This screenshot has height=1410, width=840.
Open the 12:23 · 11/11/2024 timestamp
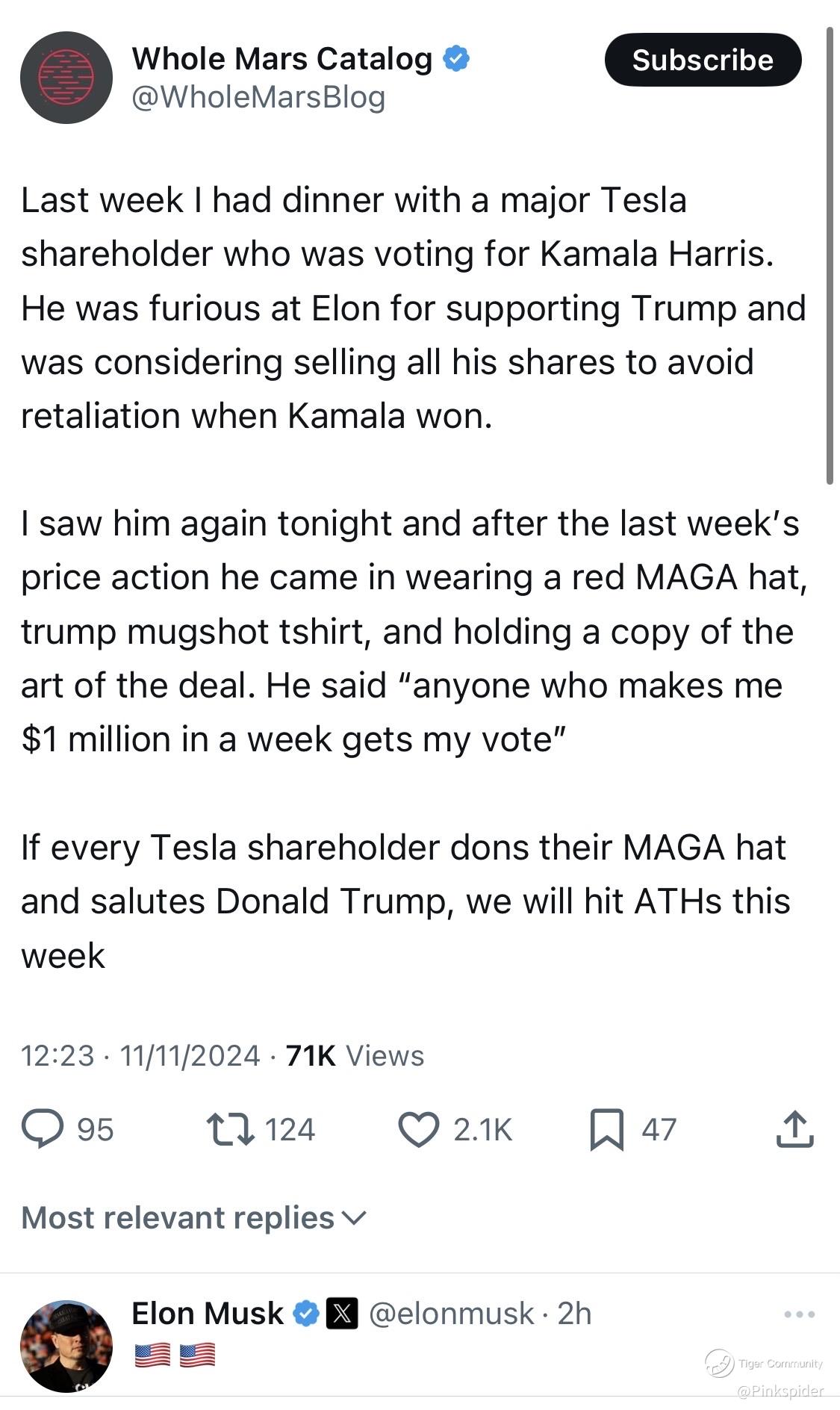[x=140, y=1055]
